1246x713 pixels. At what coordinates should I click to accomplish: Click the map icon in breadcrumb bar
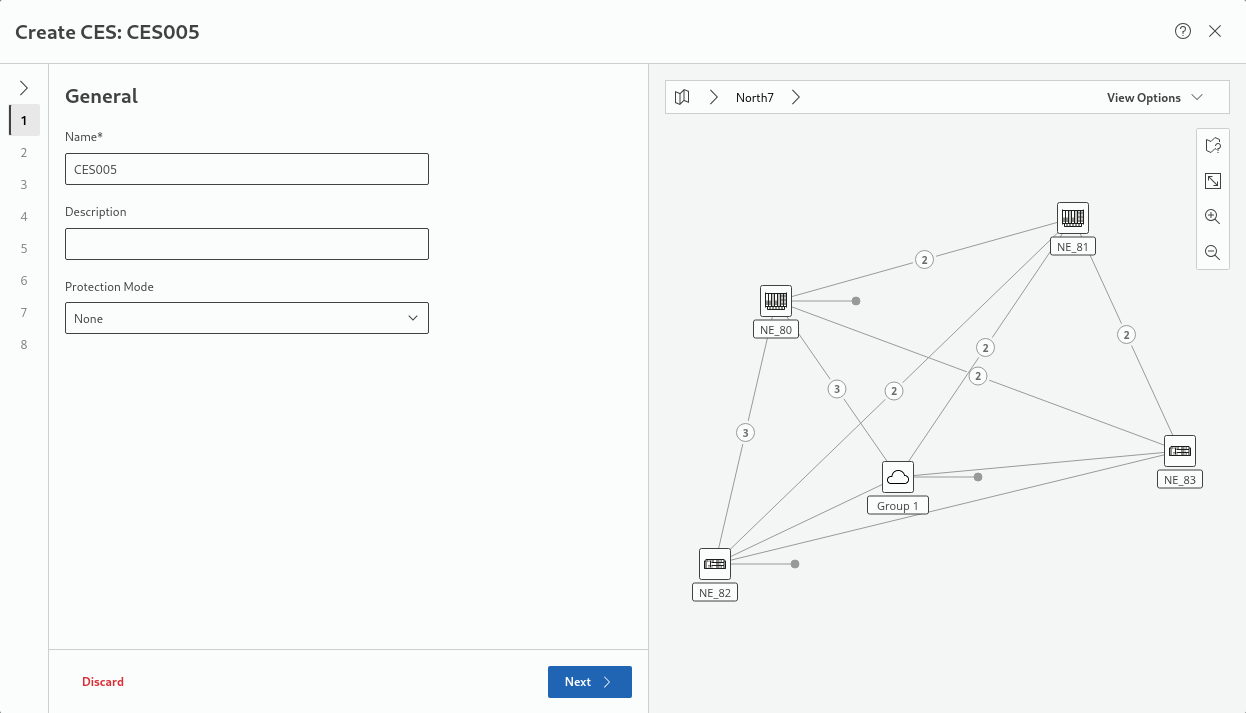[x=682, y=97]
